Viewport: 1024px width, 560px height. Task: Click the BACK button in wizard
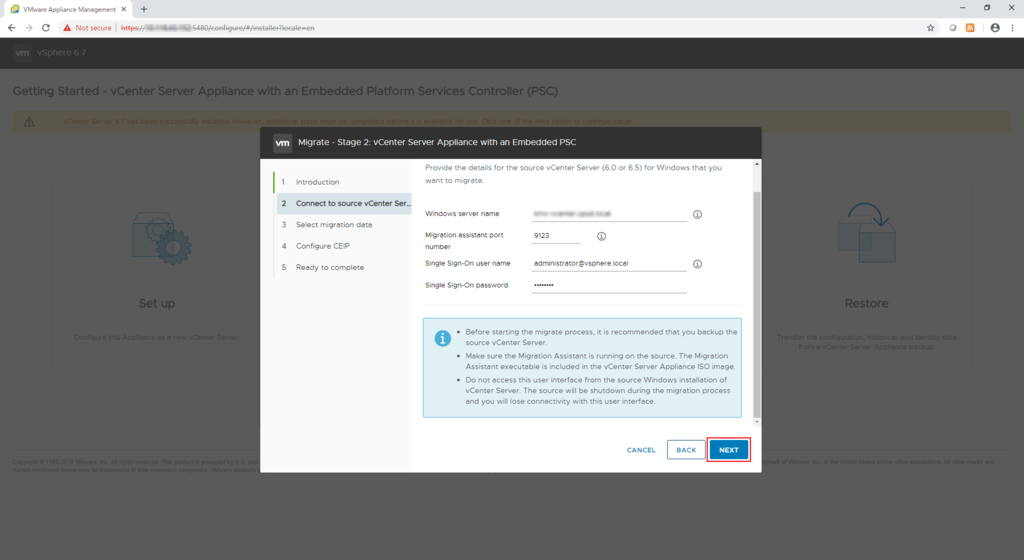(686, 450)
